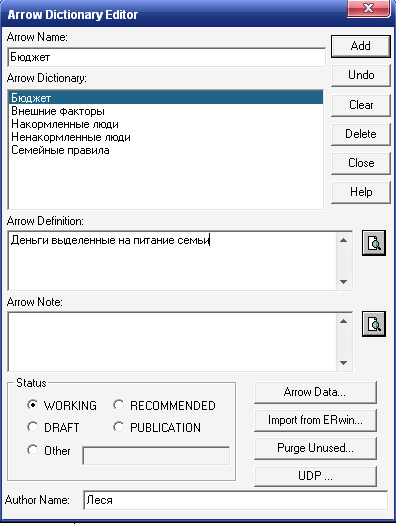Click the Clear button

(x=361, y=105)
